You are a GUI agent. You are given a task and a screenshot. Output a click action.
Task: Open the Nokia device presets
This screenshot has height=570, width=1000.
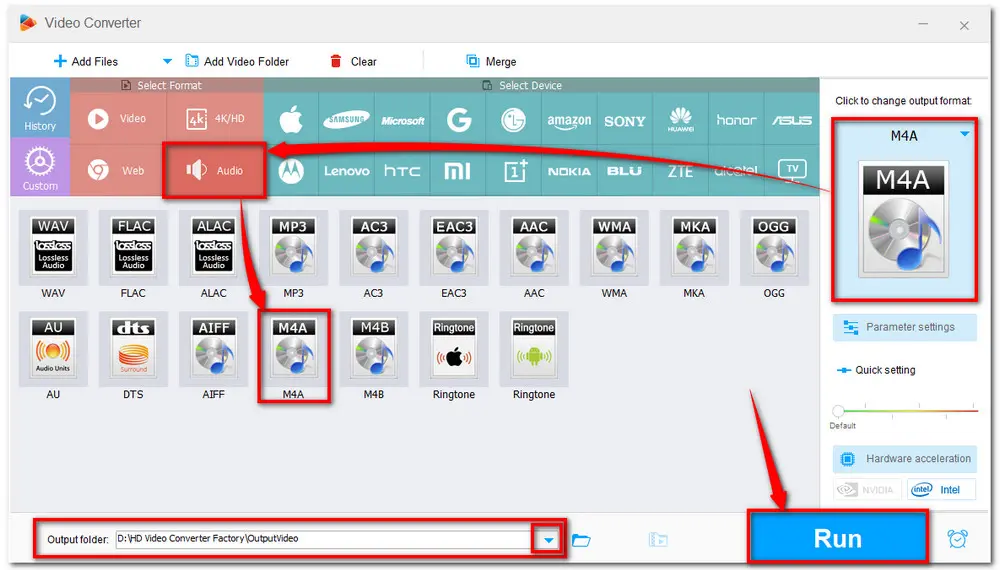(569, 171)
